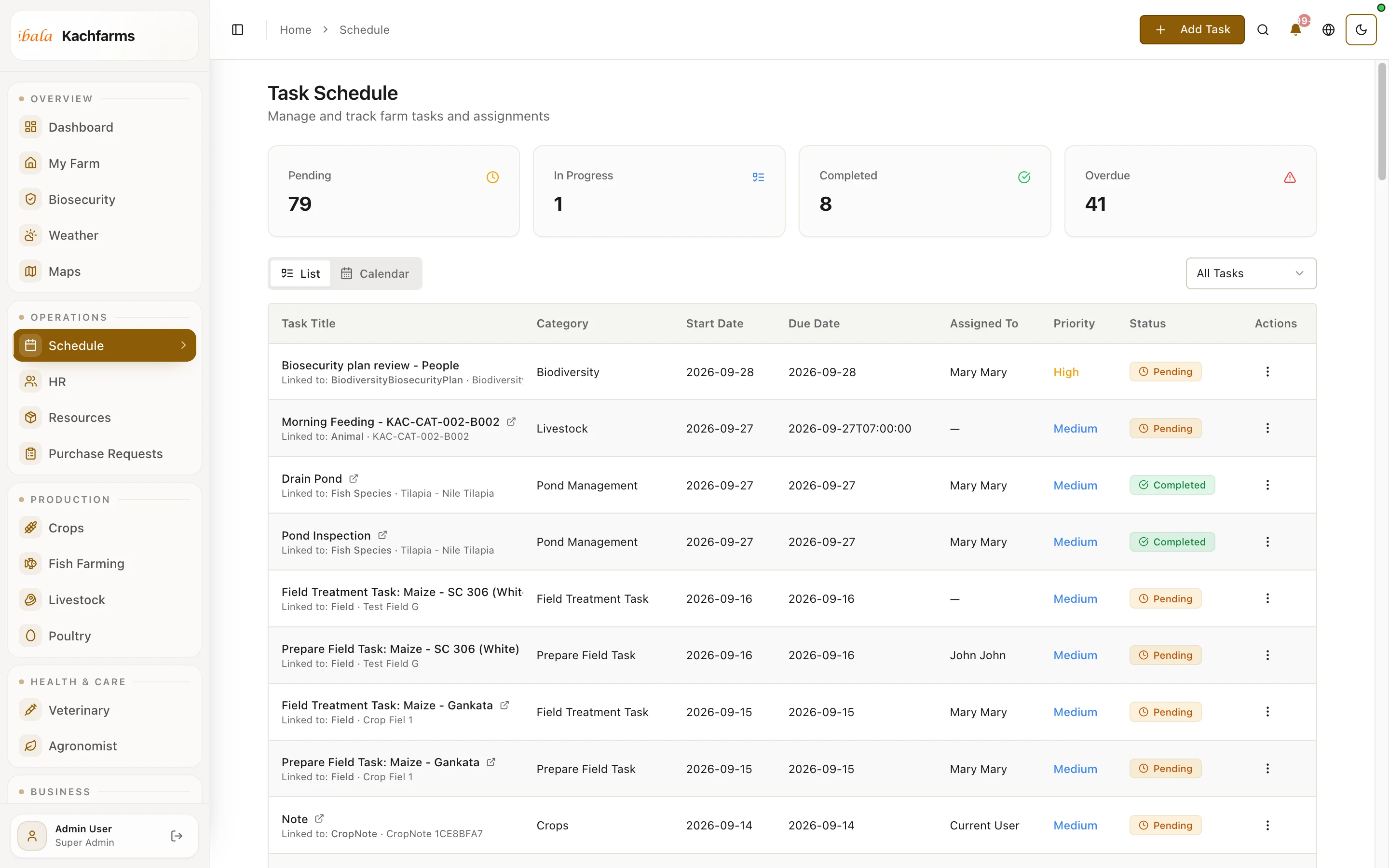Toggle dark mode moon button
The image size is (1389, 868).
[x=1361, y=30]
